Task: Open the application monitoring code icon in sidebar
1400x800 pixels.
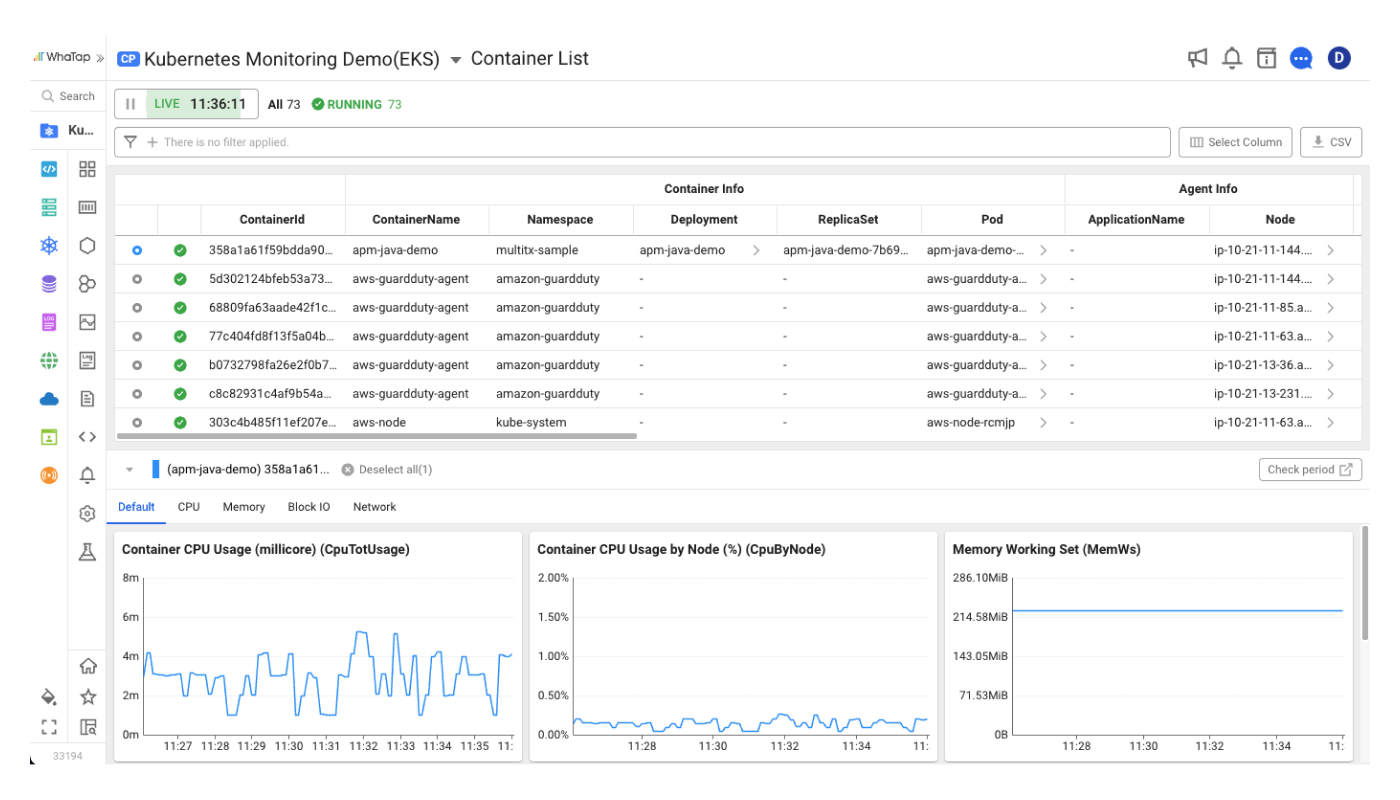Action: point(49,169)
